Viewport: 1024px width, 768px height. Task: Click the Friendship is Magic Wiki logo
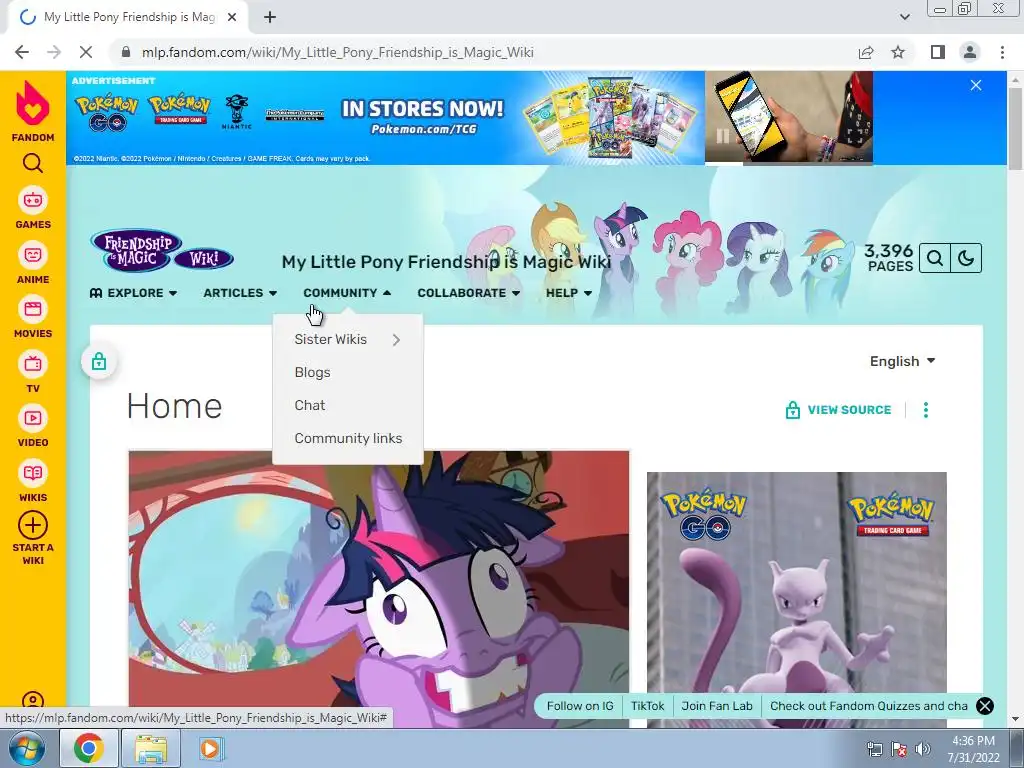162,250
